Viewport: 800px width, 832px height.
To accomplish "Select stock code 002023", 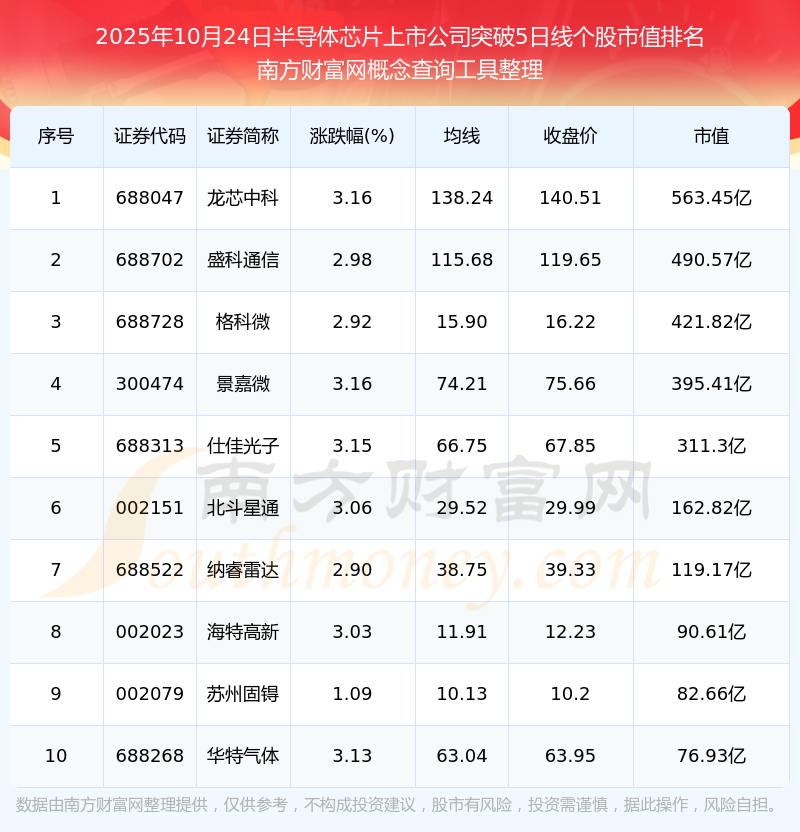I will click(150, 632).
